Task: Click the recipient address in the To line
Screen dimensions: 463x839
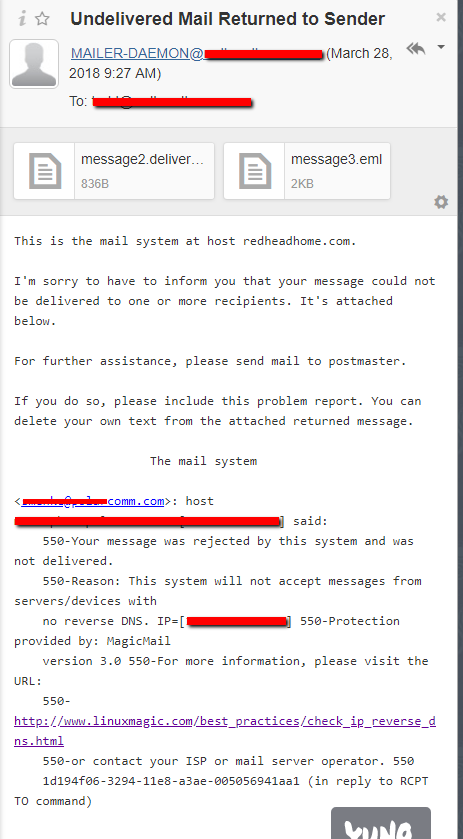Action: pos(171,101)
